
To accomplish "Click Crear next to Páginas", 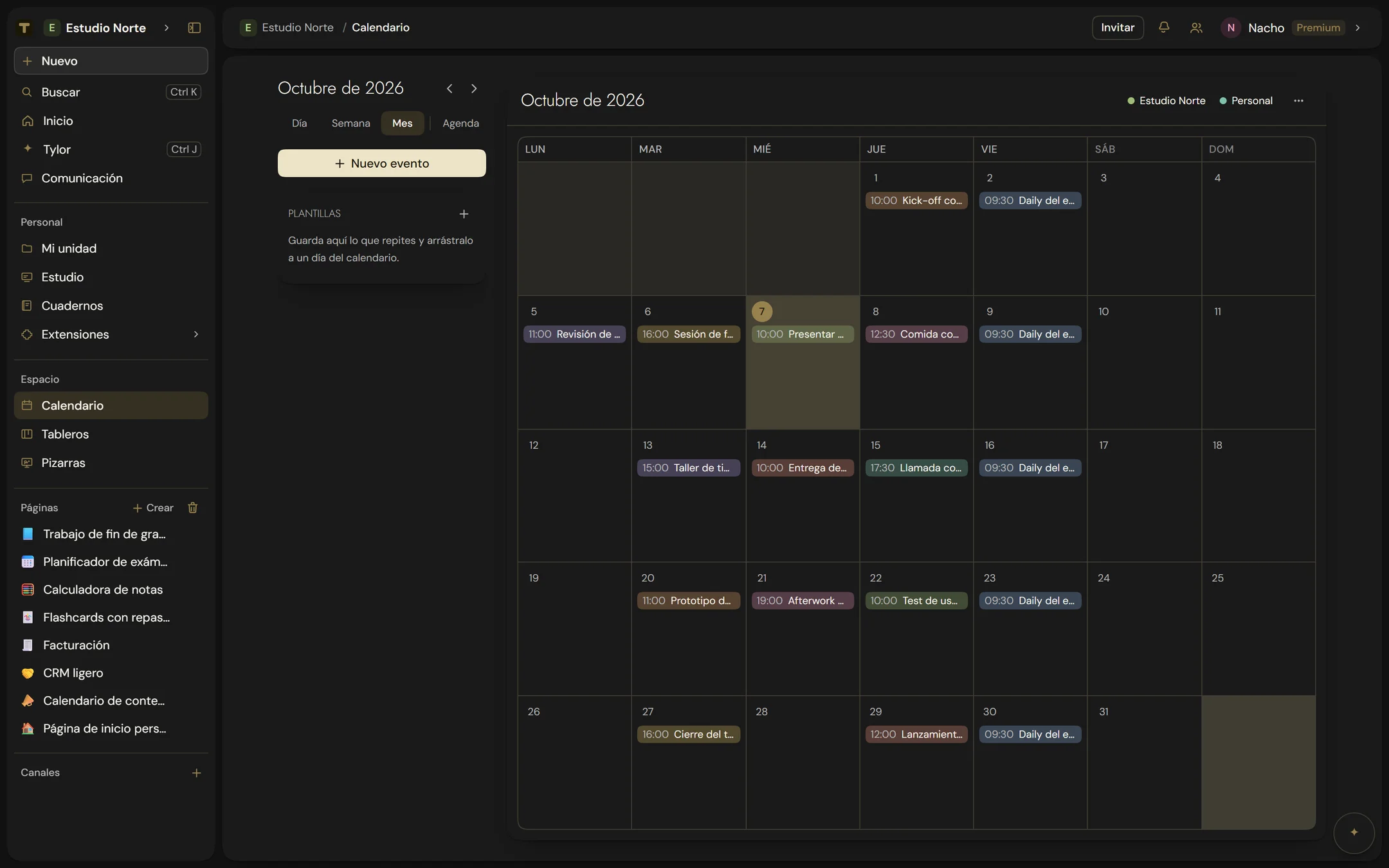I will point(153,508).
